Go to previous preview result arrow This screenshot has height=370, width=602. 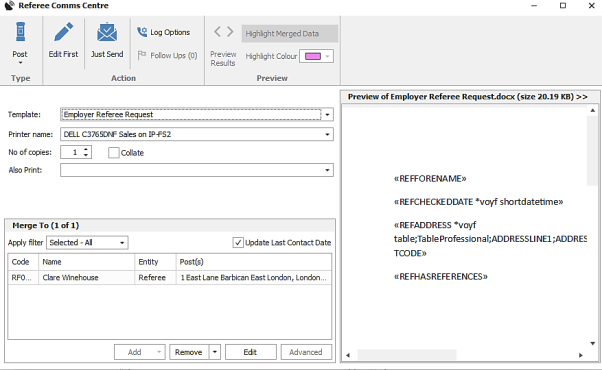click(217, 31)
